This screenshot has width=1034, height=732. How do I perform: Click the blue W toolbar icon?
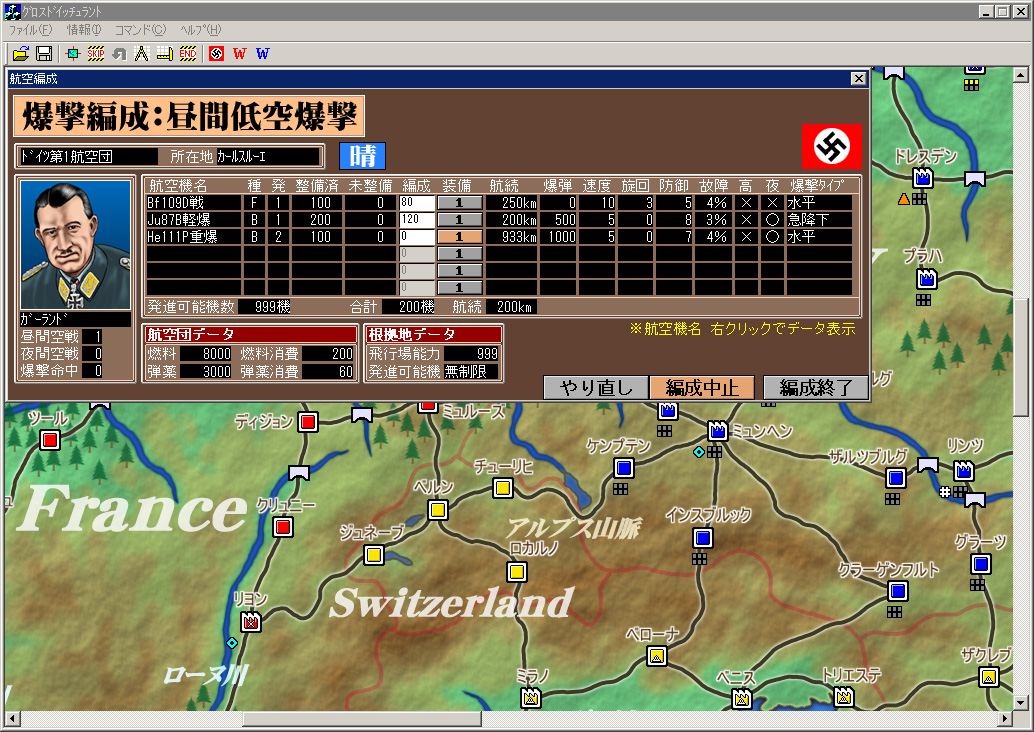(x=262, y=53)
